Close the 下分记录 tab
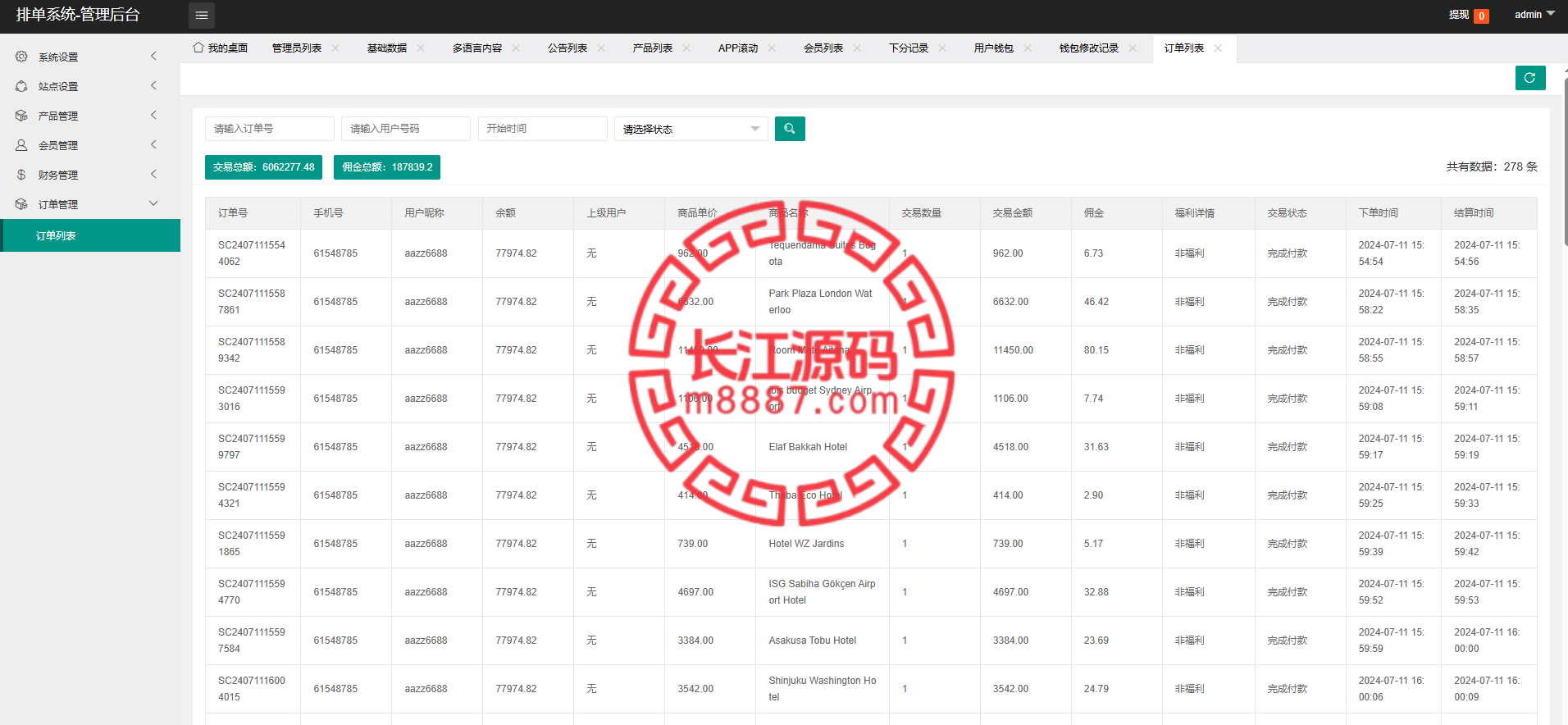 [x=942, y=48]
